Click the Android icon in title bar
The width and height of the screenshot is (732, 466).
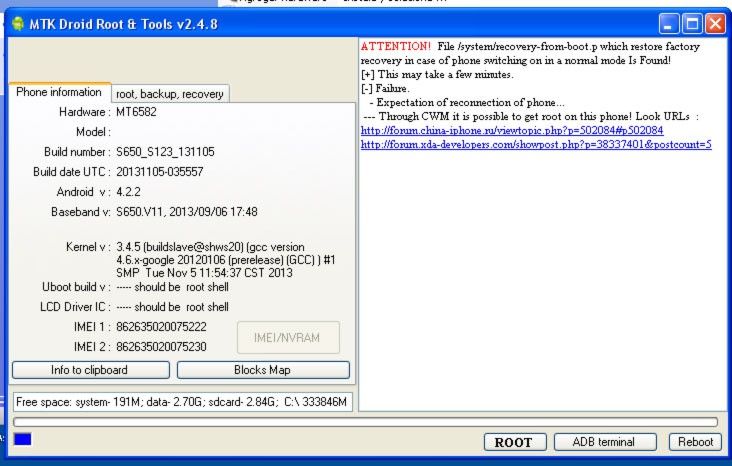[x=18, y=23]
